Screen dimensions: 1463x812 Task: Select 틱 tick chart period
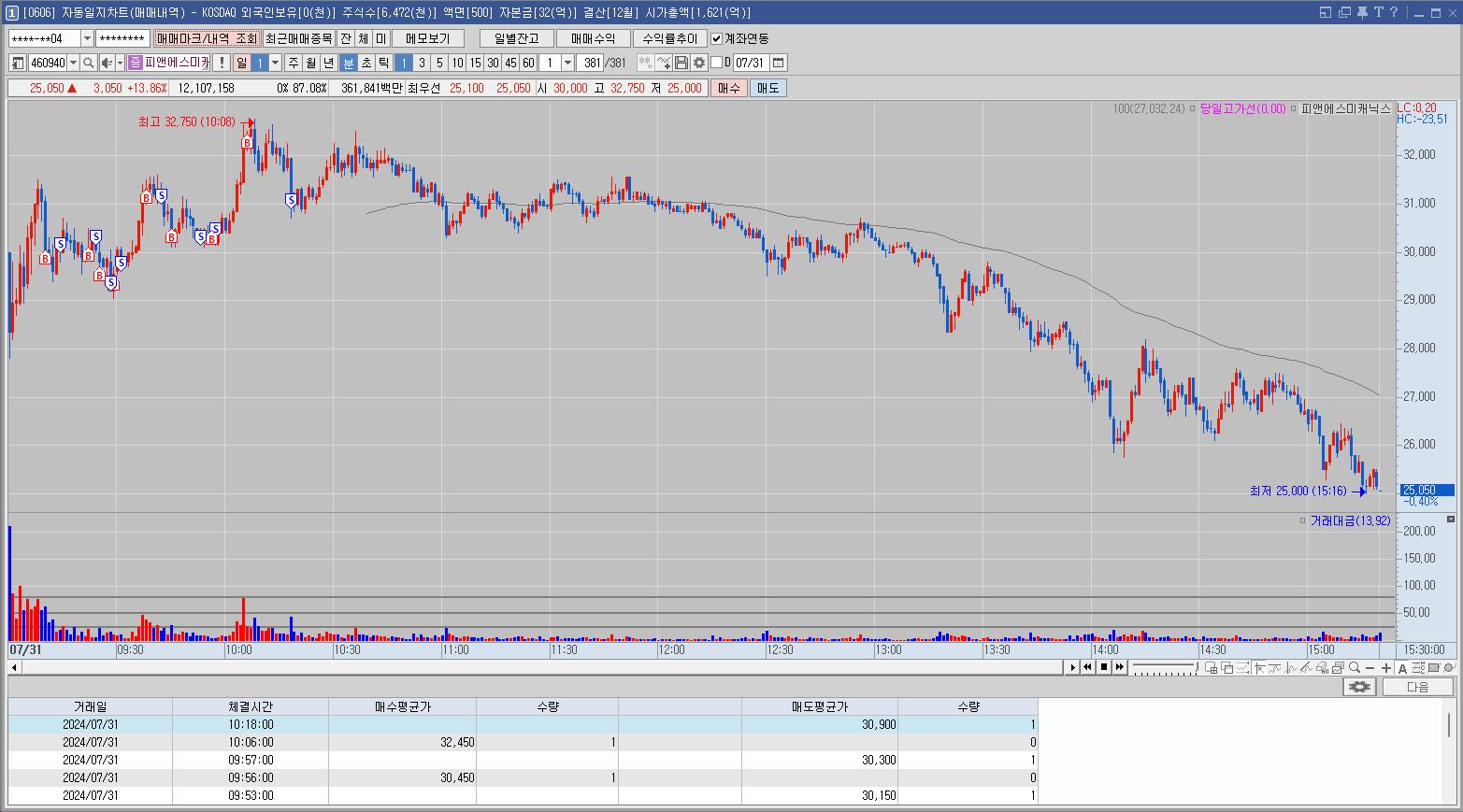(x=383, y=63)
